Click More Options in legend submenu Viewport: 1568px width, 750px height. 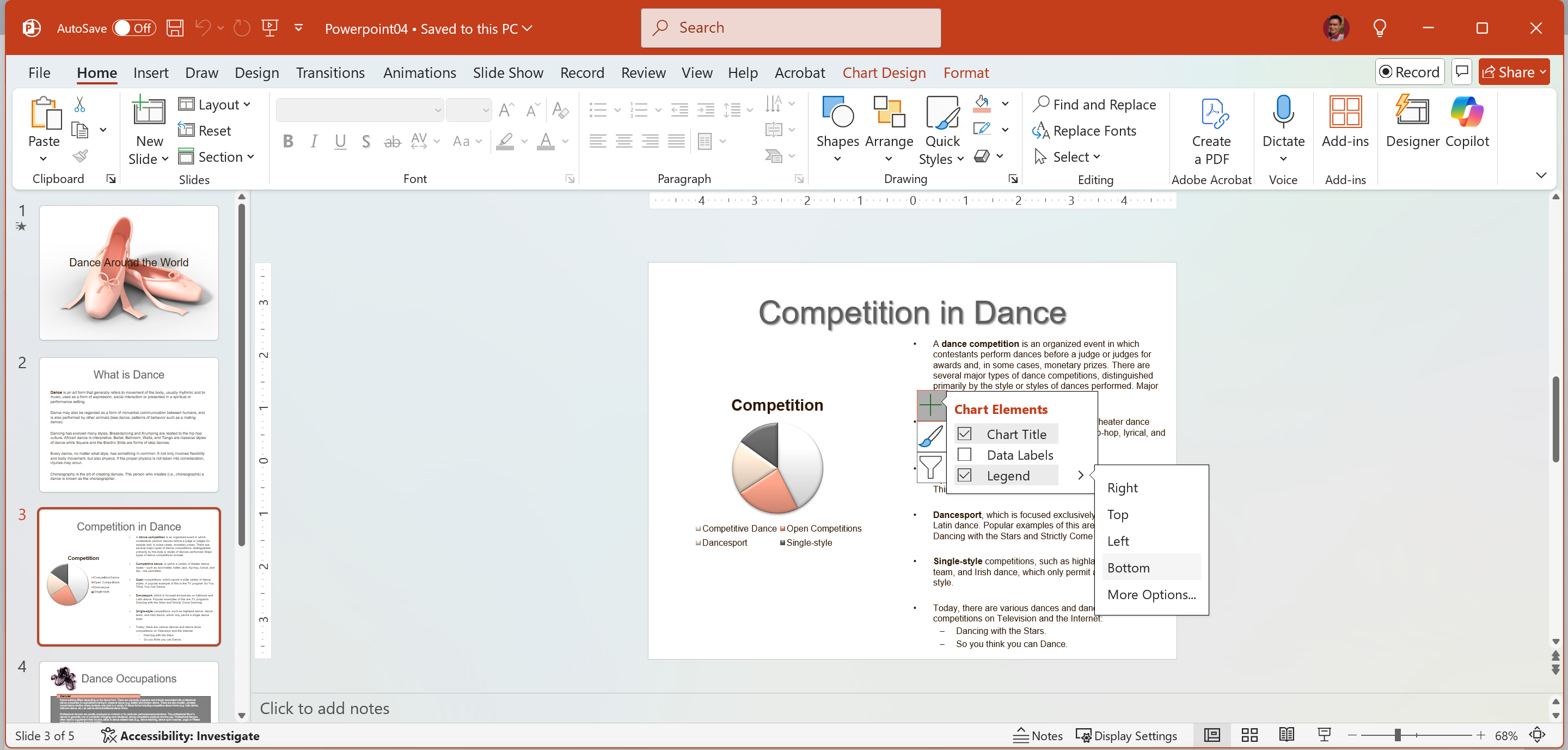click(x=1150, y=594)
